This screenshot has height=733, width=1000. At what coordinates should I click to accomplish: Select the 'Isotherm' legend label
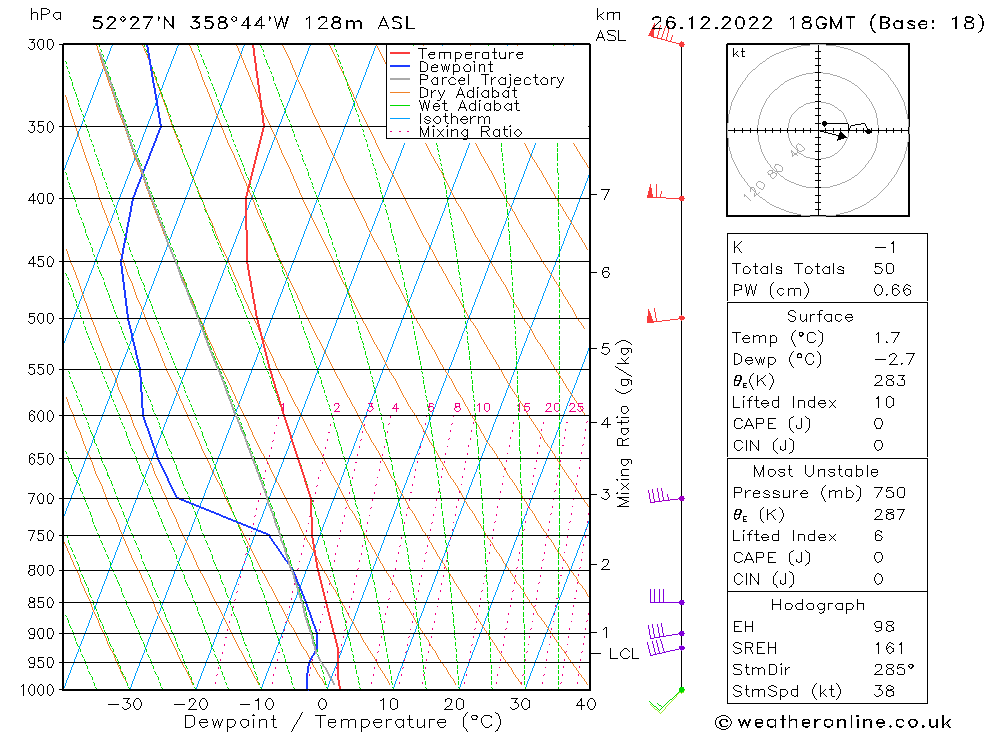455,119
